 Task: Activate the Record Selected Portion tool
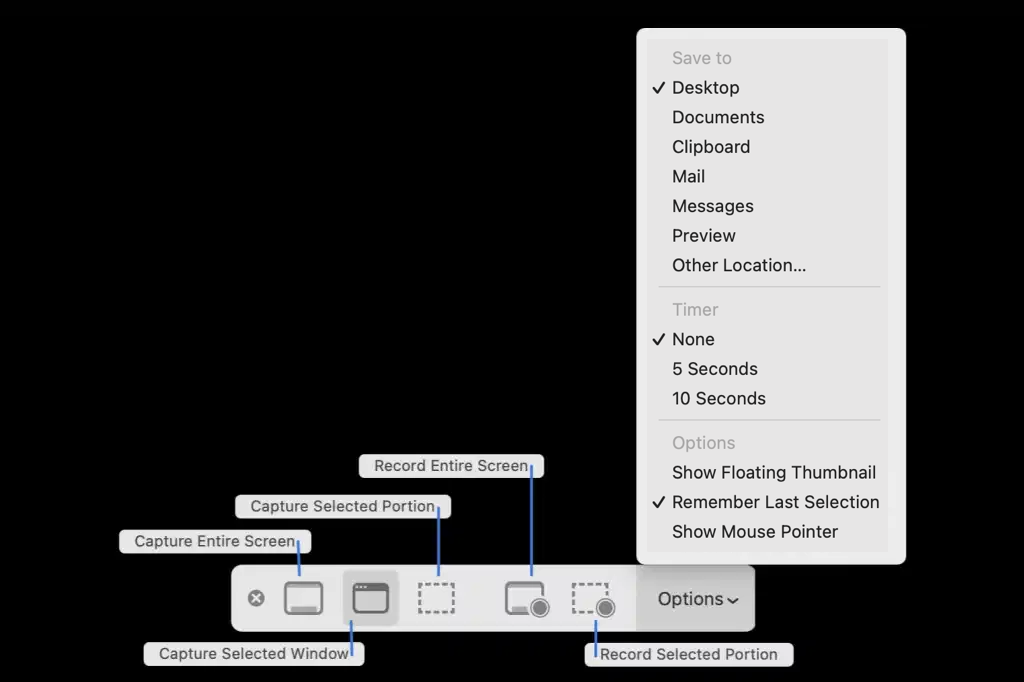point(592,598)
